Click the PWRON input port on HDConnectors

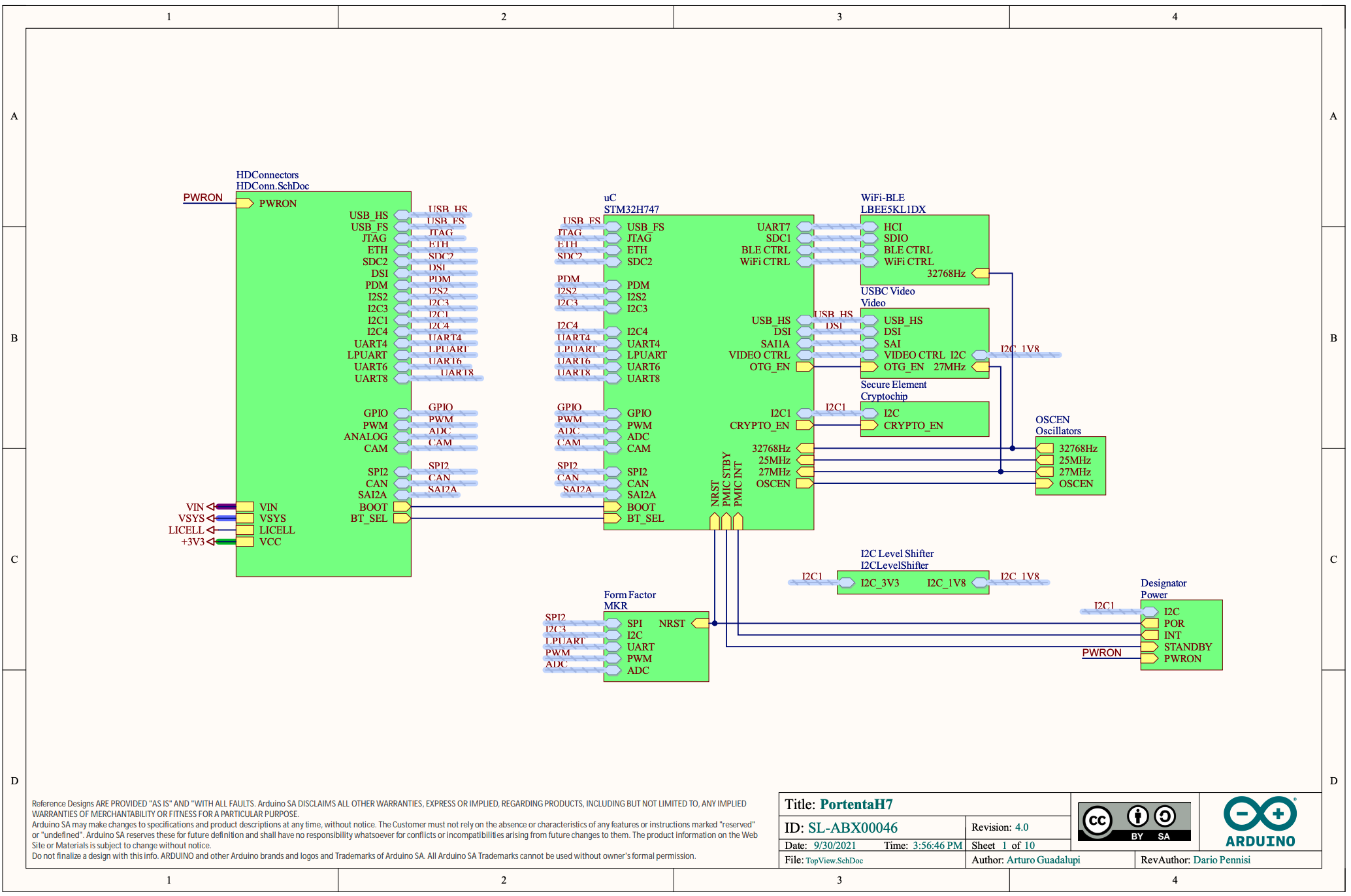point(244,203)
